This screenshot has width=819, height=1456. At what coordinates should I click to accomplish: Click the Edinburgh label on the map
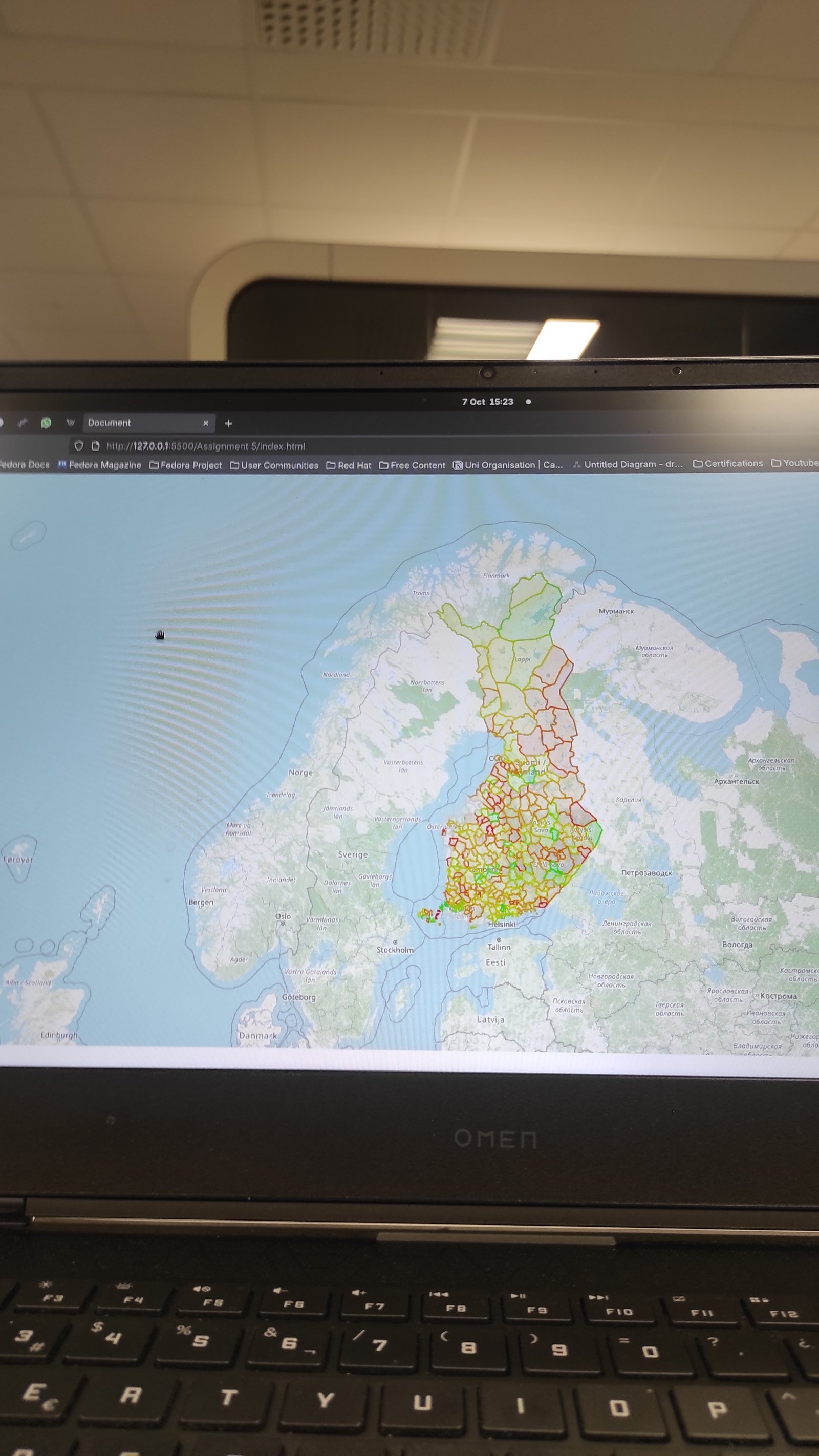pyautogui.click(x=59, y=1035)
